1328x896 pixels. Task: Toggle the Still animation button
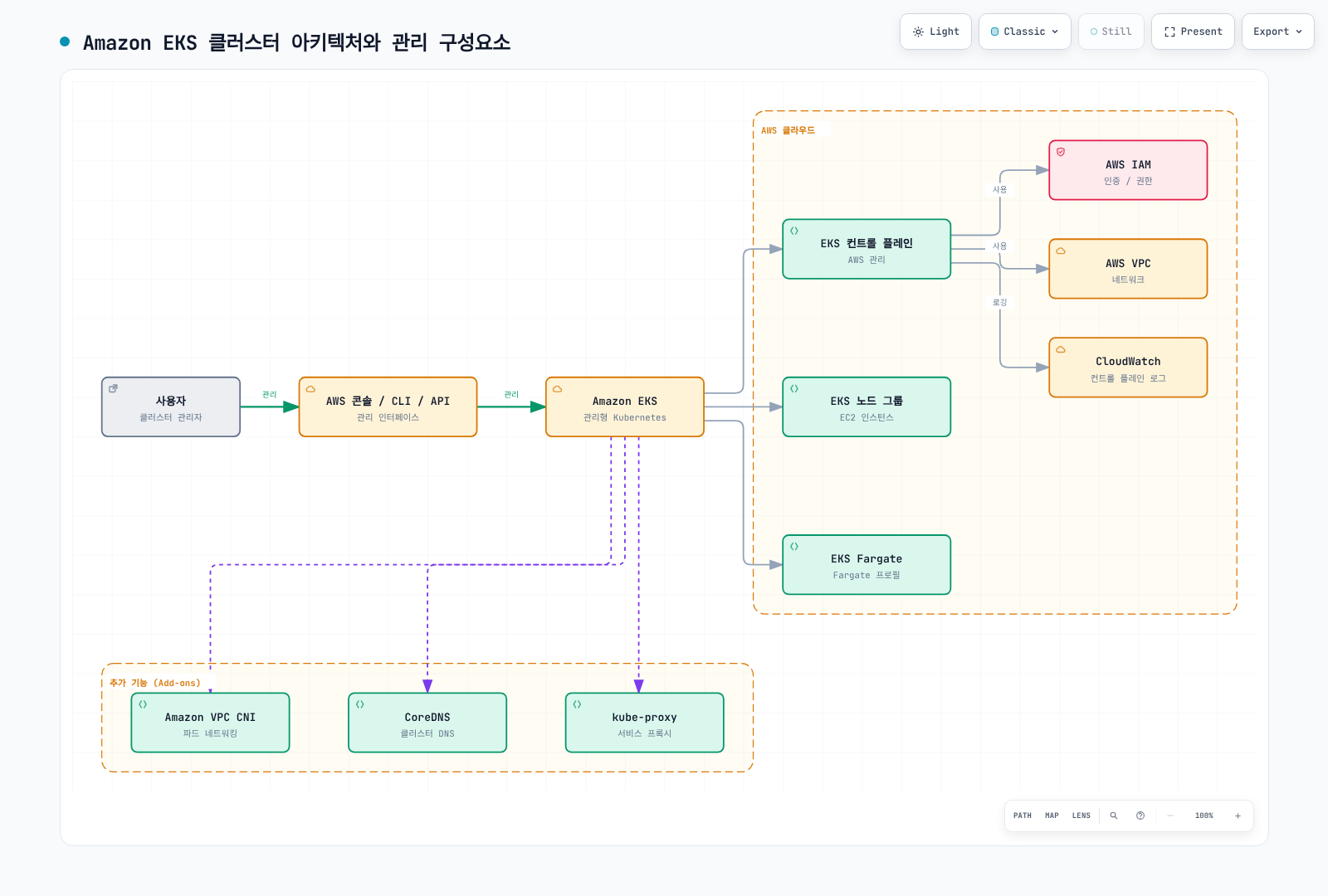(1111, 32)
